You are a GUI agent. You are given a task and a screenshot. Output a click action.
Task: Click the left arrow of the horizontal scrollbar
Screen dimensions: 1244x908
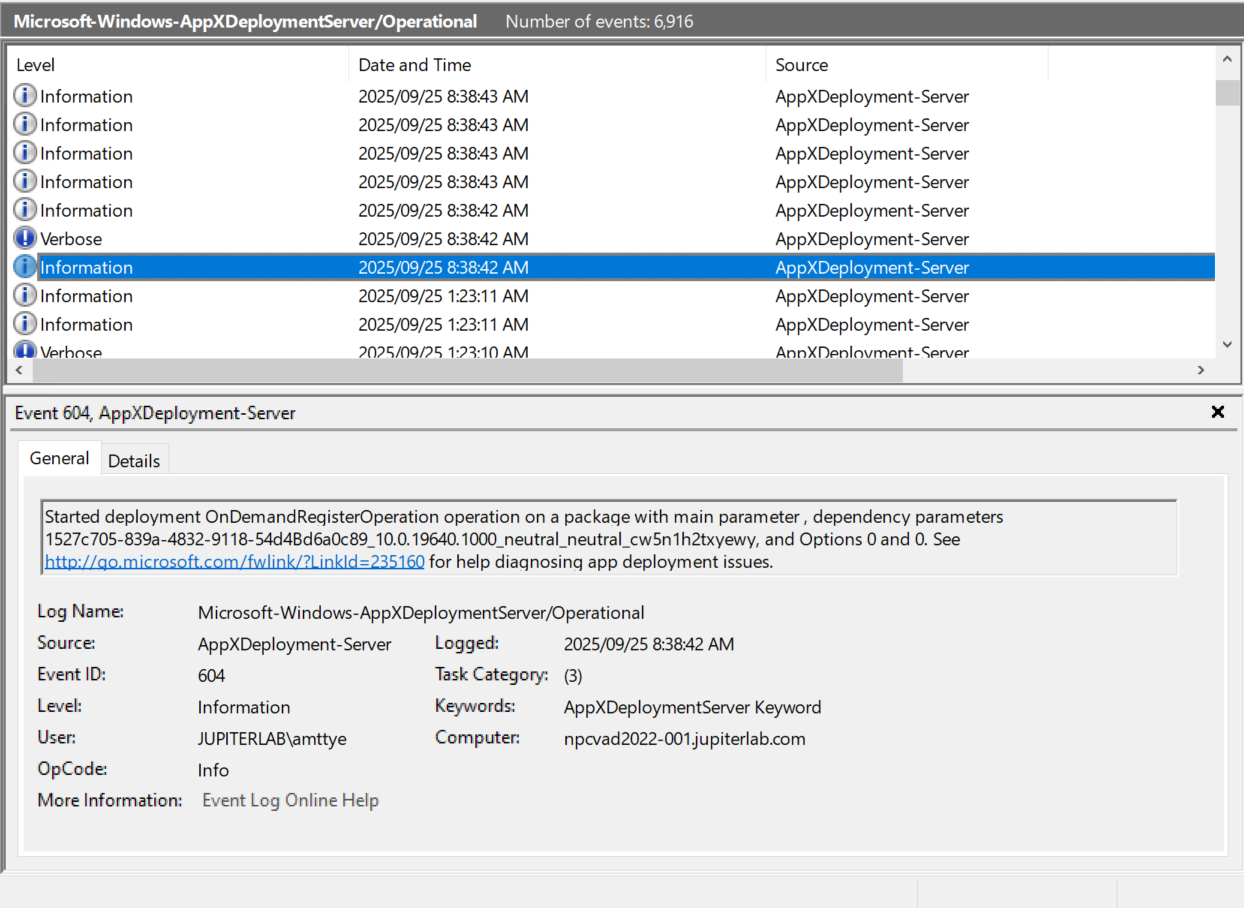pos(18,370)
